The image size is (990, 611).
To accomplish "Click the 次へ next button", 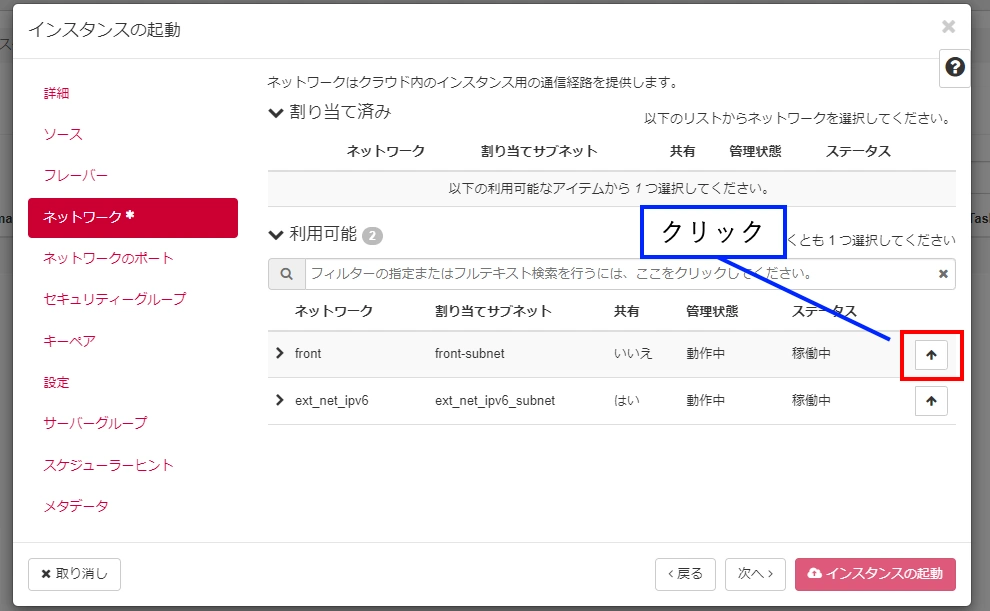I will (x=755, y=574).
